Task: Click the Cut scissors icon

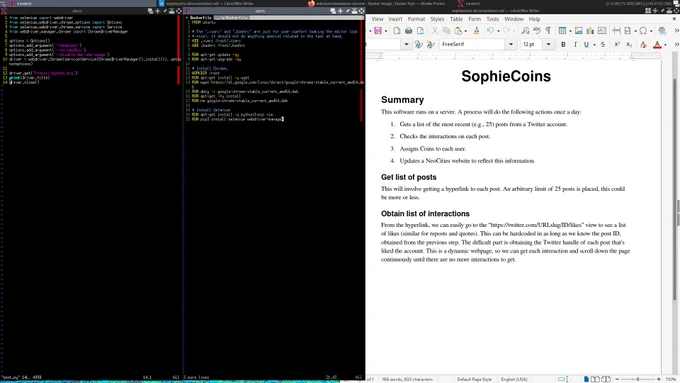Action: (435, 30)
